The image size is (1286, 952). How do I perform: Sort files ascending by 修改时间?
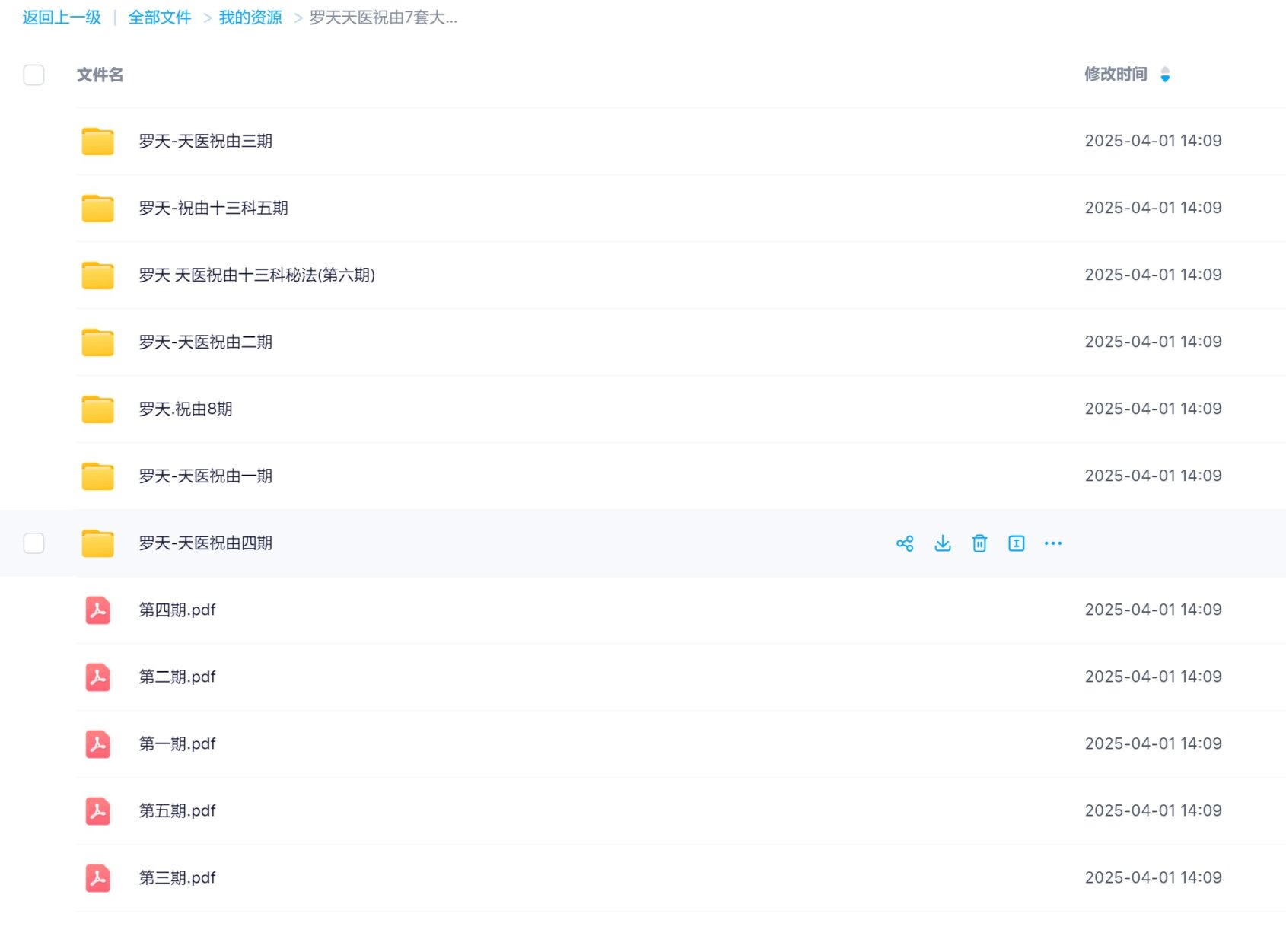pos(1165,70)
